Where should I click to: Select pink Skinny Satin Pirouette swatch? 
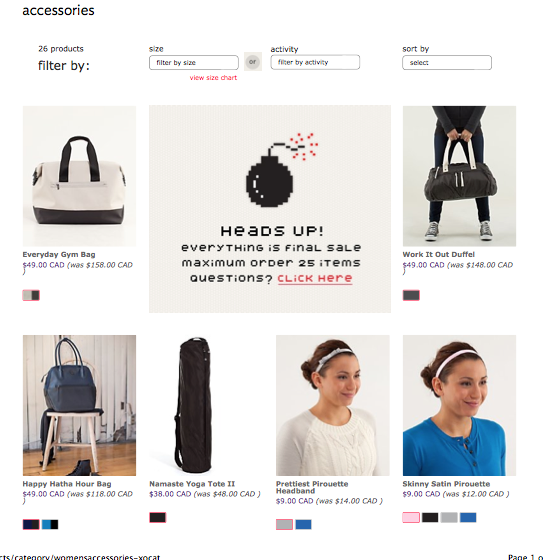[411, 518]
